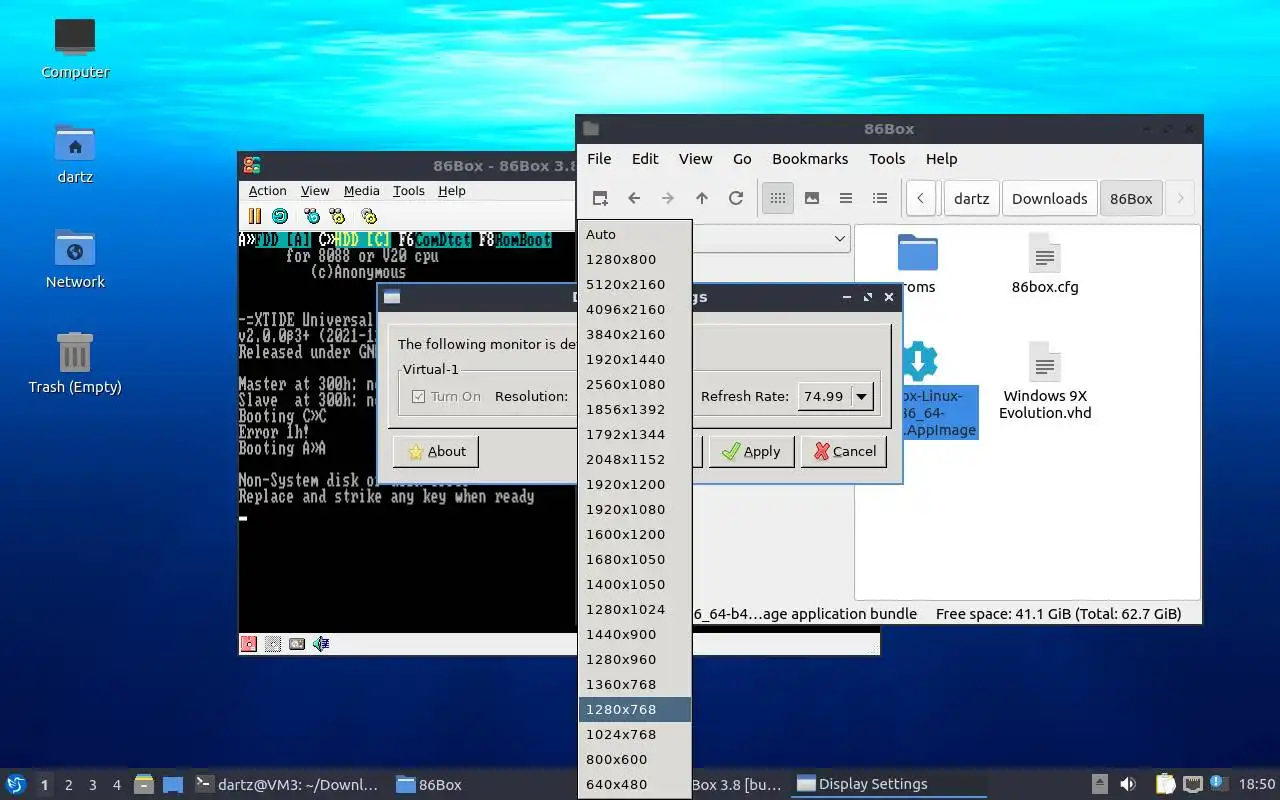
Task: Switch to workspace 2
Action: 68,785
